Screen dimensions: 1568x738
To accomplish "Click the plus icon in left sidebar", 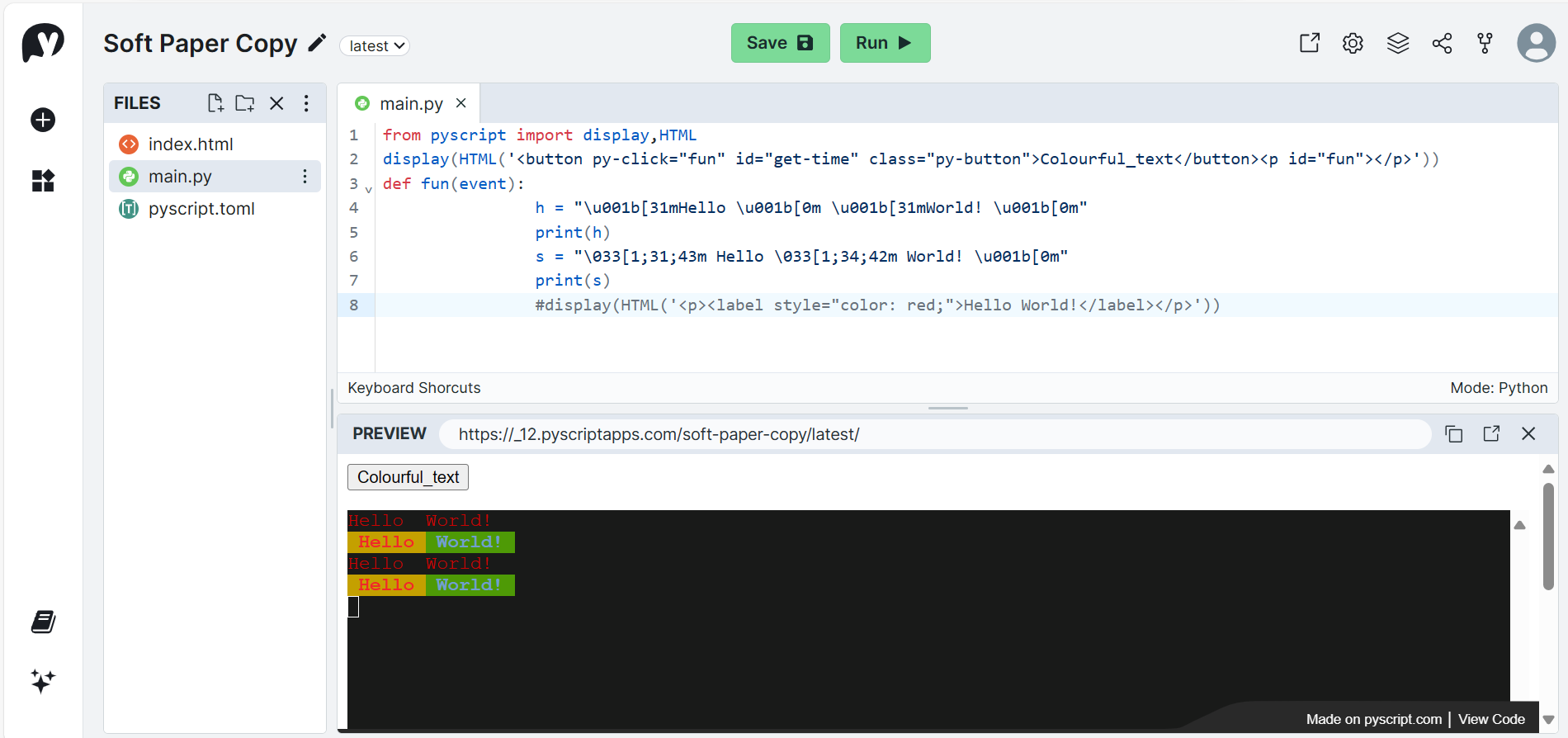I will tap(43, 120).
